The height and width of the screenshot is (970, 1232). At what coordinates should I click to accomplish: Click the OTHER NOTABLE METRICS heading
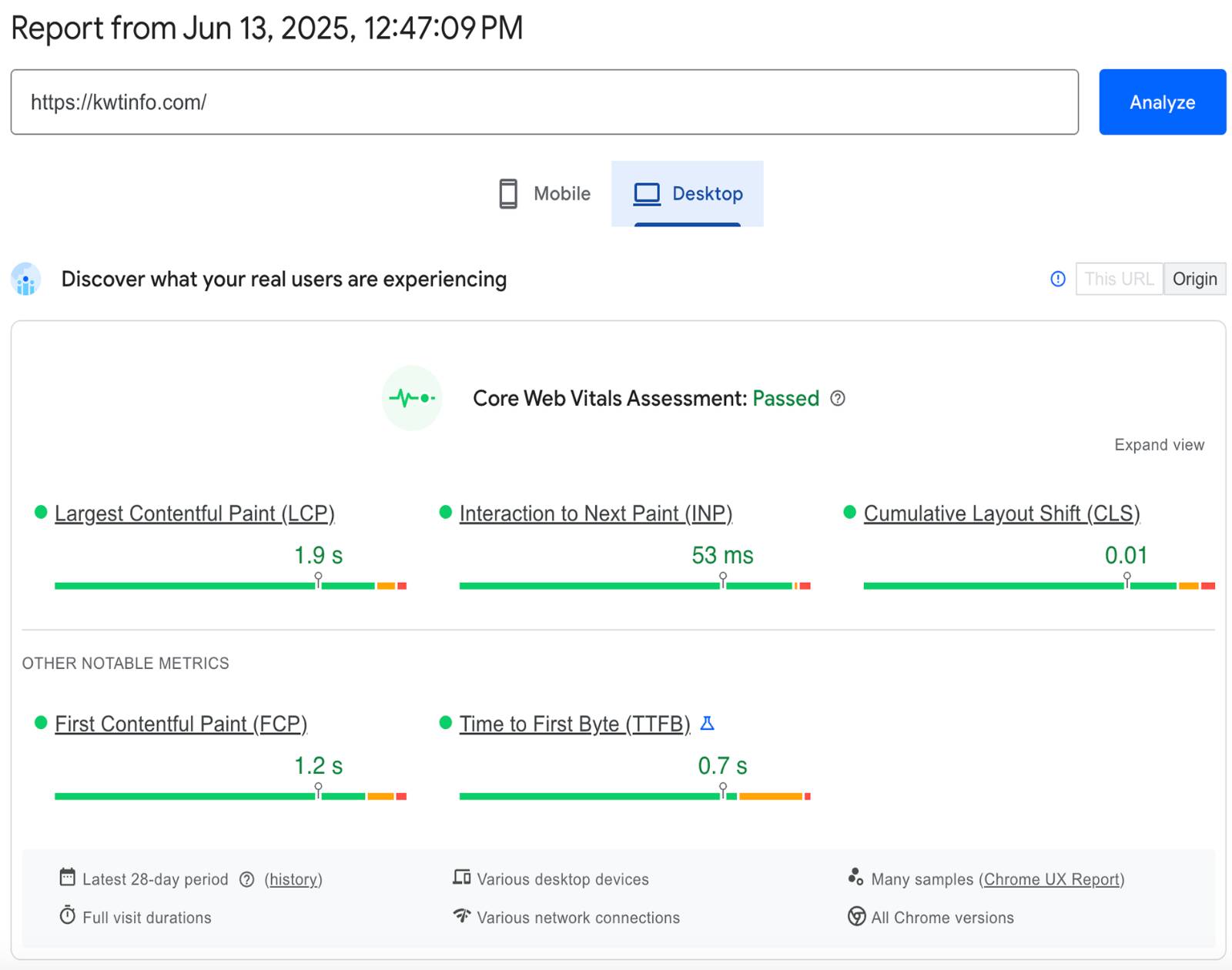126,664
